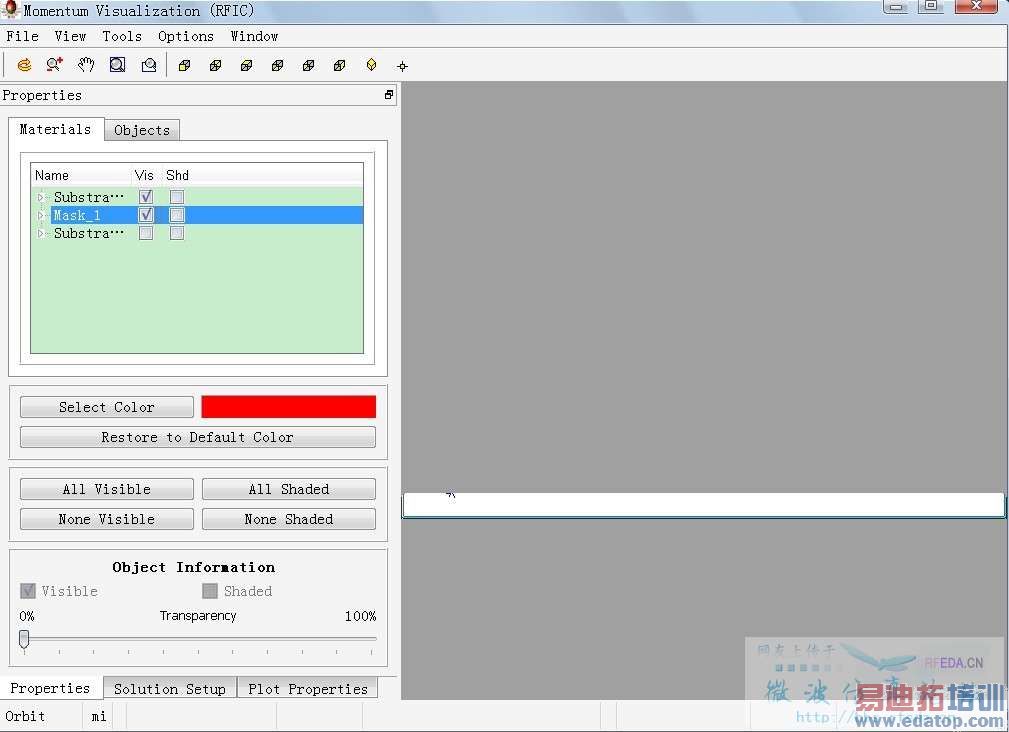1009x732 pixels.
Task: Expand the bottom Substrate tree node
Action: pos(41,233)
